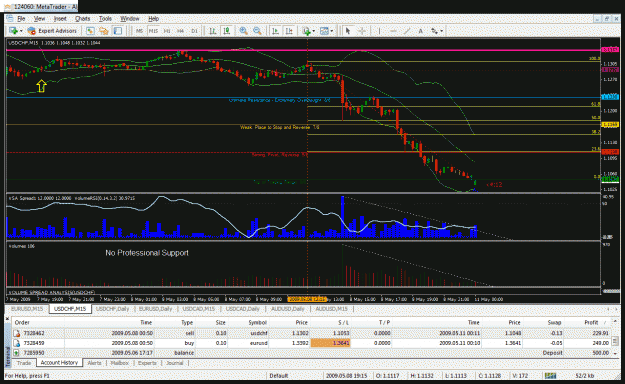Select the Trendline drawing tool
Screen dimensions: 625x384
click(x=407, y=31)
